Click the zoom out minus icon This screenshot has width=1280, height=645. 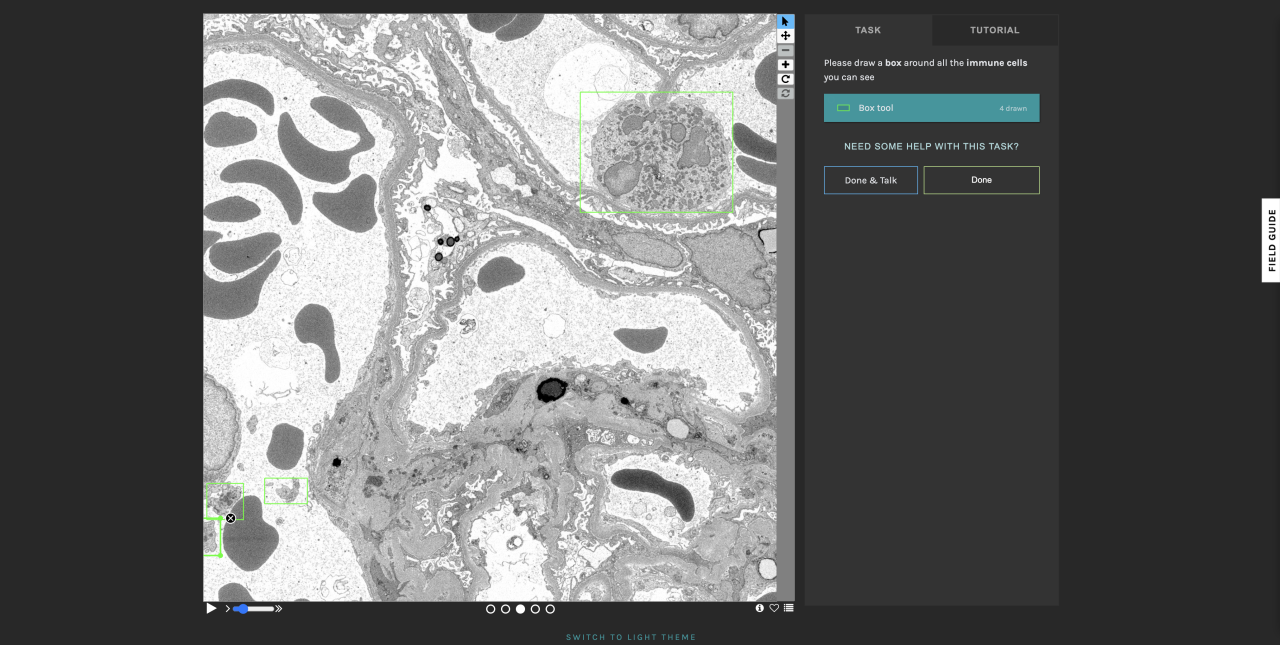pyautogui.click(x=785, y=50)
